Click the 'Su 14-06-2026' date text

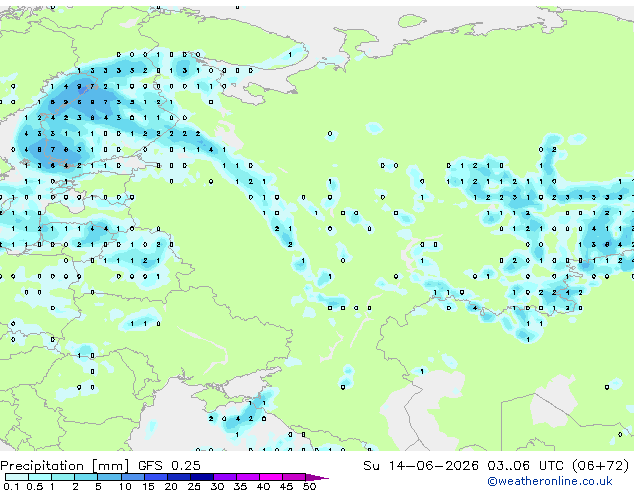[x=421, y=466]
